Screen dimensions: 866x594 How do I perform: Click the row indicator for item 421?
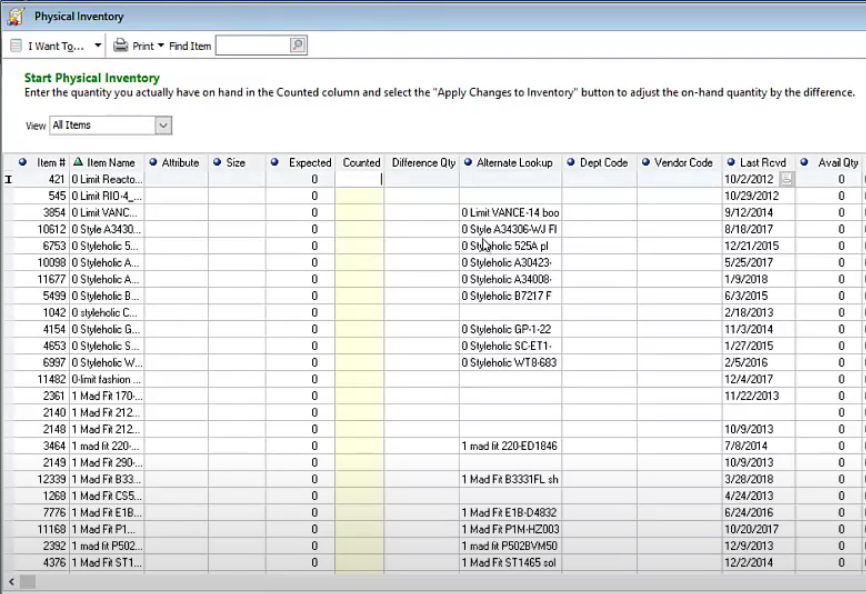[x=8, y=179]
